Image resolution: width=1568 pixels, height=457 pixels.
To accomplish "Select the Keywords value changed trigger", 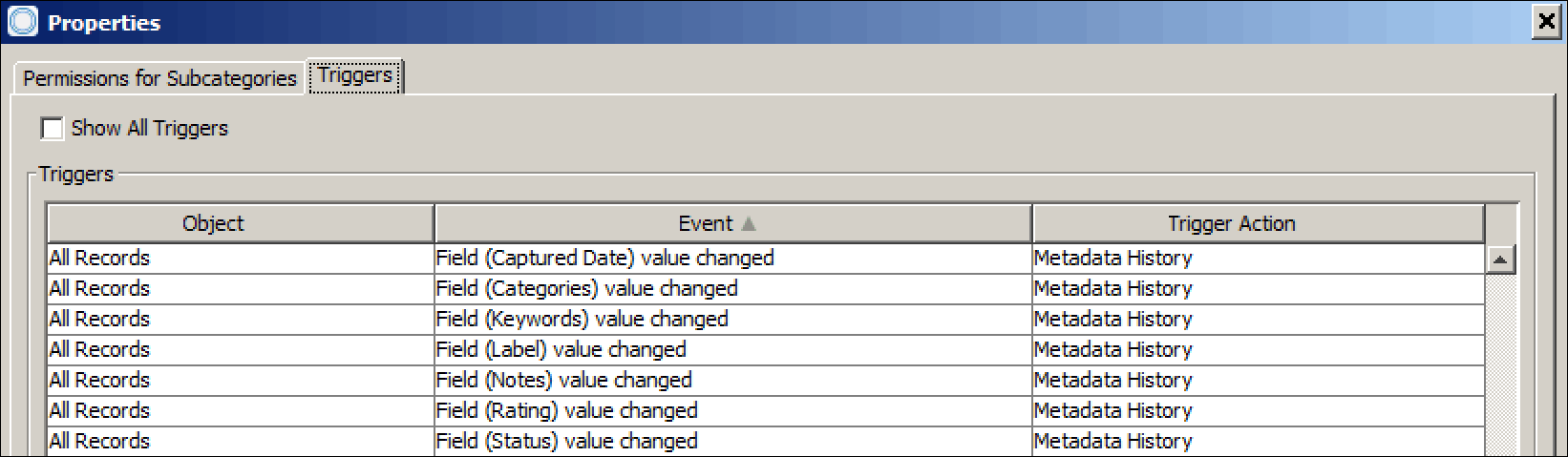I will pyautogui.click(x=582, y=319).
